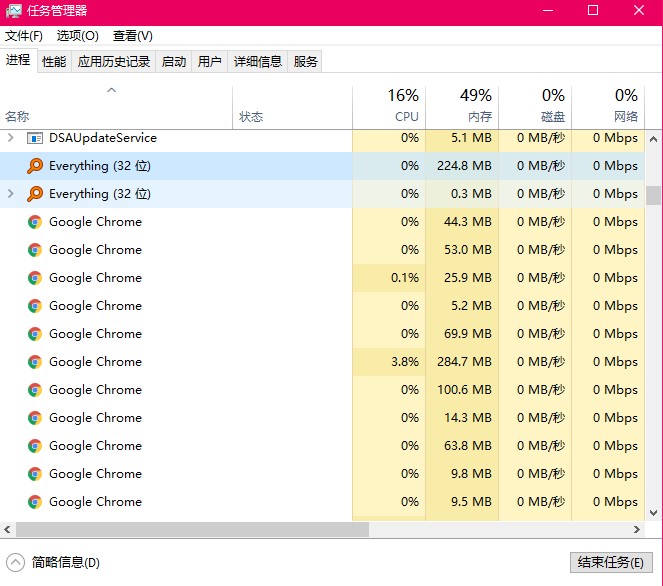663x586 pixels.
Task: Switch to the 启动 tab
Action: pos(174,62)
